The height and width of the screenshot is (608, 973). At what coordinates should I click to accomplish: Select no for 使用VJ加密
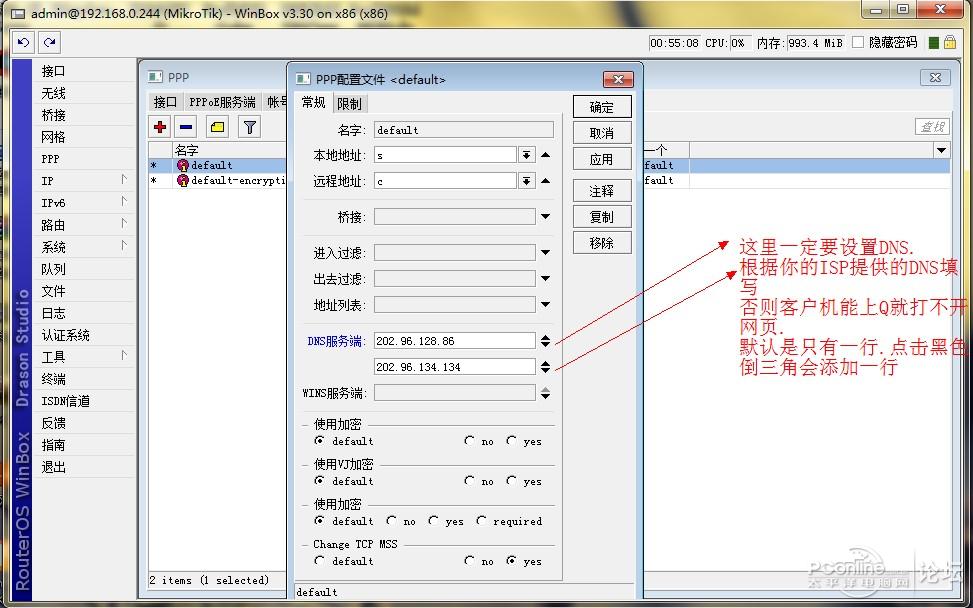(470, 480)
